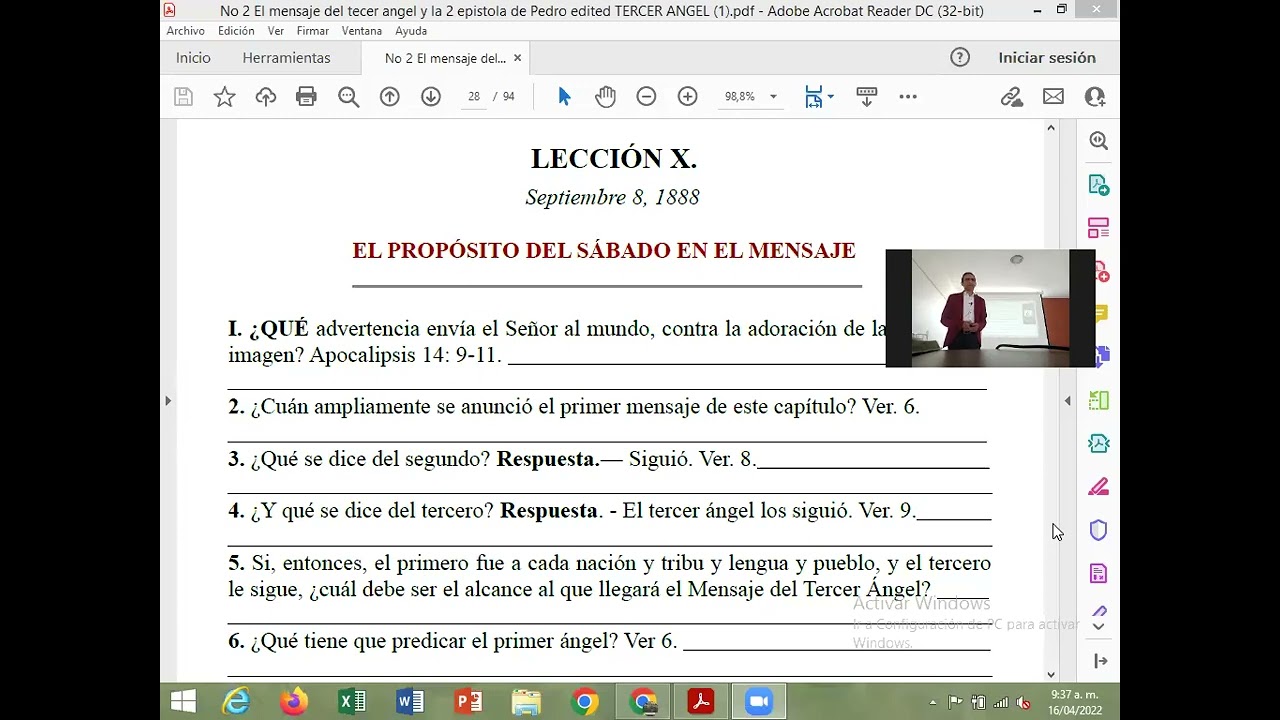The width and height of the screenshot is (1280, 720).
Task: Open the Firmar menu
Action: point(313,31)
